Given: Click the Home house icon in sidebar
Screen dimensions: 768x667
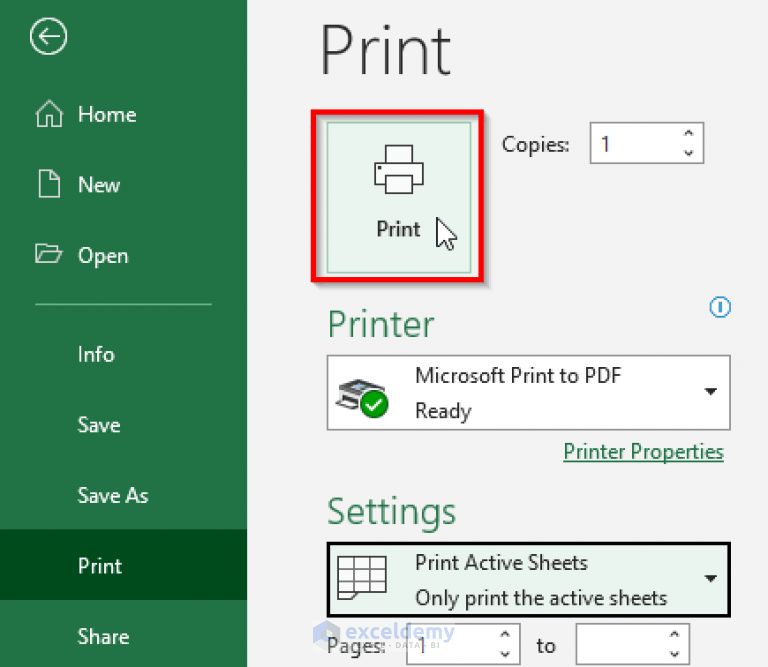Looking at the screenshot, I should coord(49,114).
